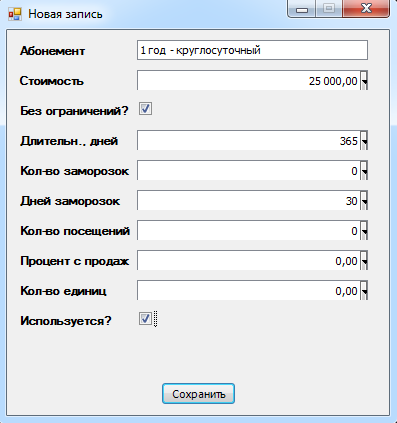Expand the Кол-во единиц dropdown arrow
This screenshot has width=397, height=423.
point(364,291)
